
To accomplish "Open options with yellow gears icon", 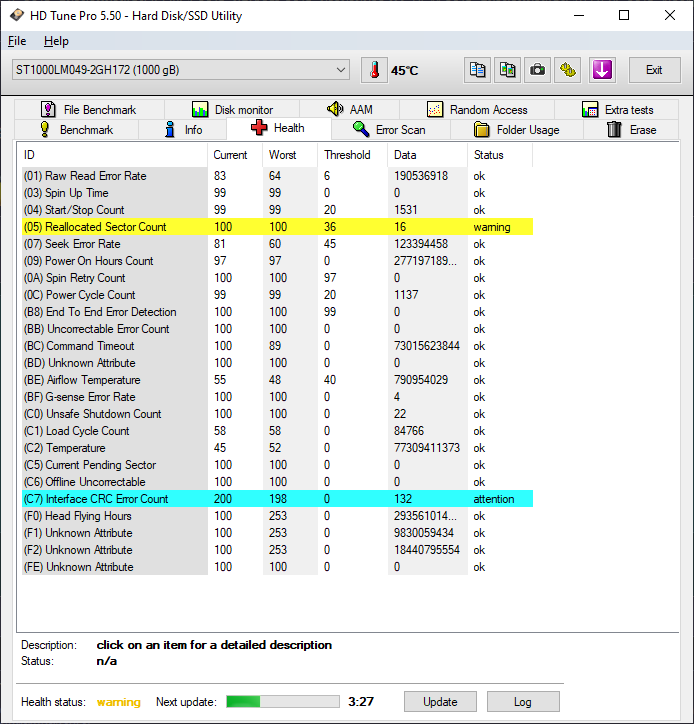I will [567, 70].
